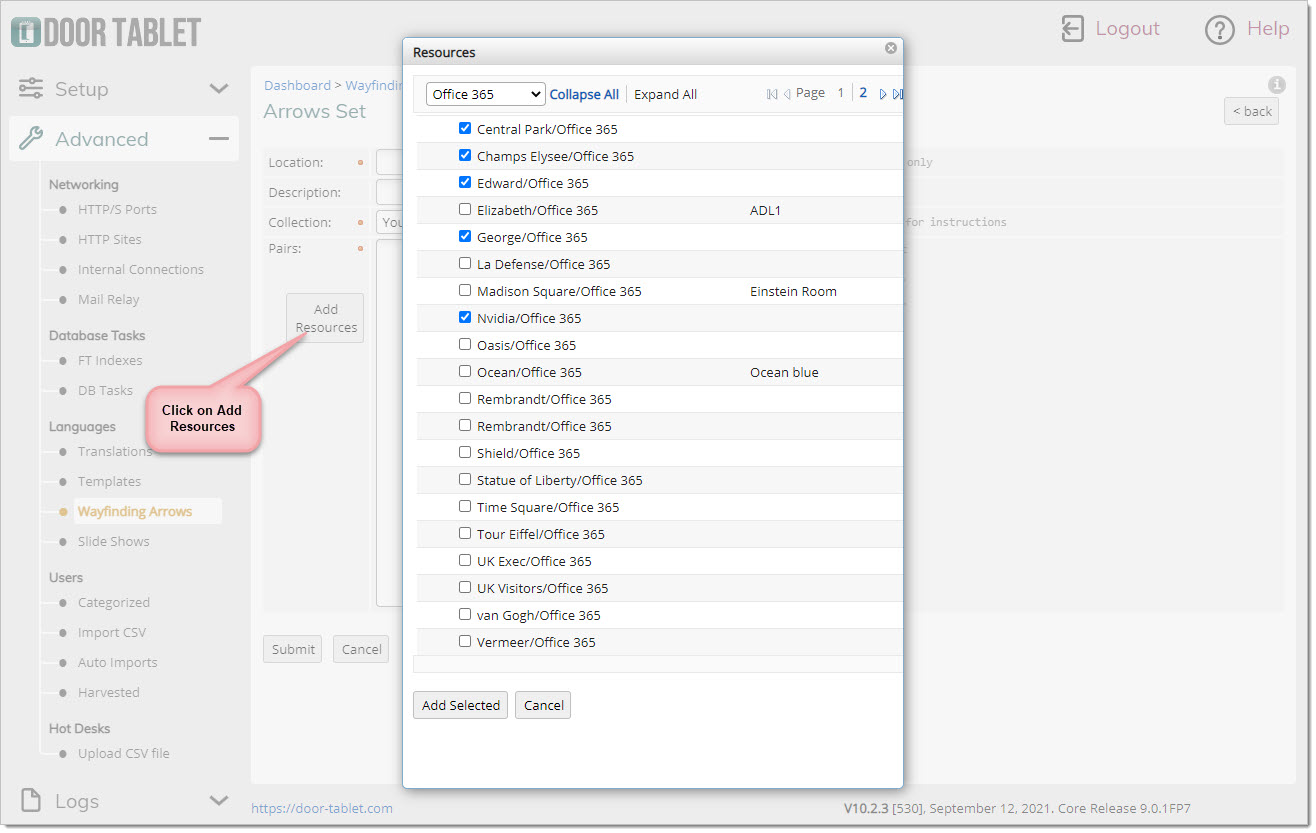Uncheck George/Office 365
1316x833 pixels.
pyautogui.click(x=465, y=236)
